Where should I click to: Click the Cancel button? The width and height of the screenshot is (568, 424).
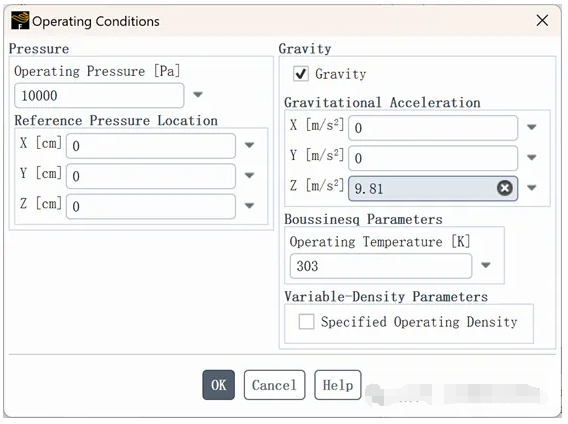(x=274, y=385)
